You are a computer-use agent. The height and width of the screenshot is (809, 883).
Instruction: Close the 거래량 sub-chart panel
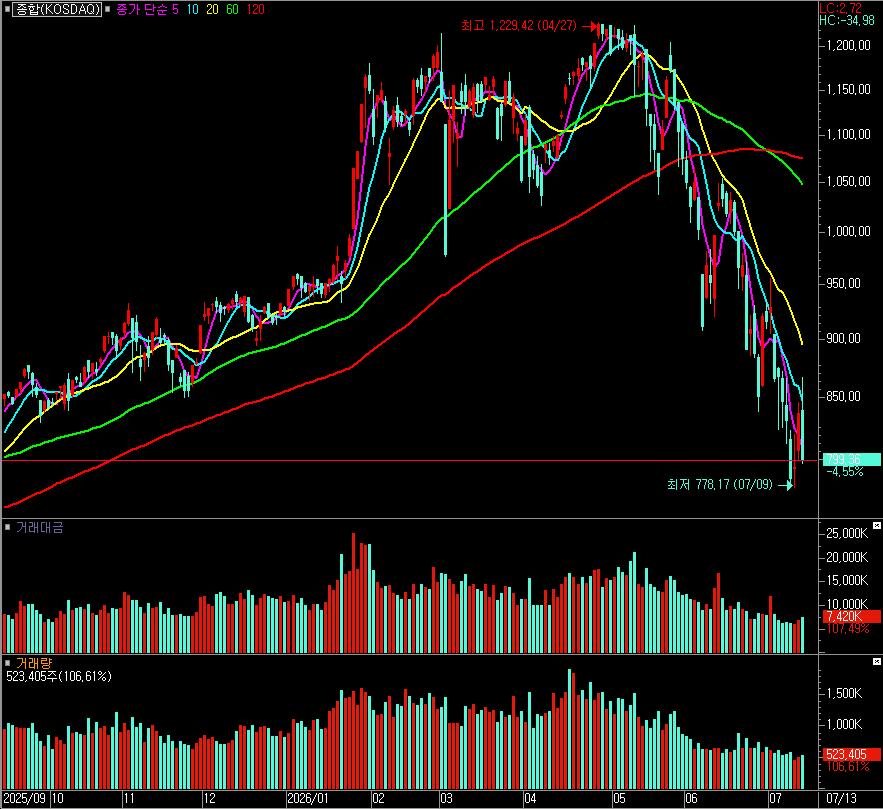[x=877, y=661]
